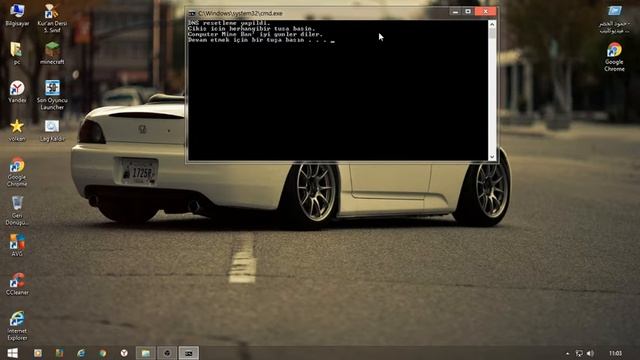Click the 'Devam etmek için bir tuşa basın' line
Image resolution: width=640 pixels, height=360 pixels.
tap(258, 40)
